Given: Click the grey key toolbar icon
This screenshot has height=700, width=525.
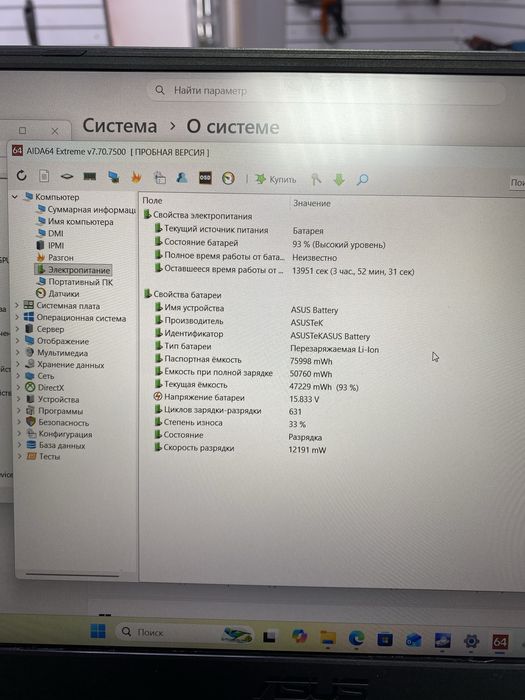Looking at the screenshot, I should [316, 179].
